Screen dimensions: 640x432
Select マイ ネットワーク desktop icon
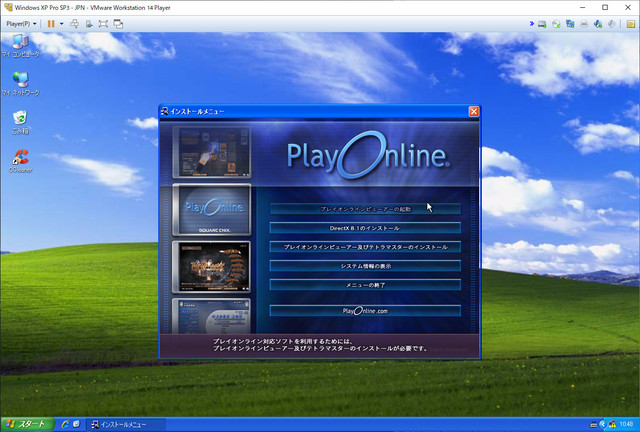[20, 84]
